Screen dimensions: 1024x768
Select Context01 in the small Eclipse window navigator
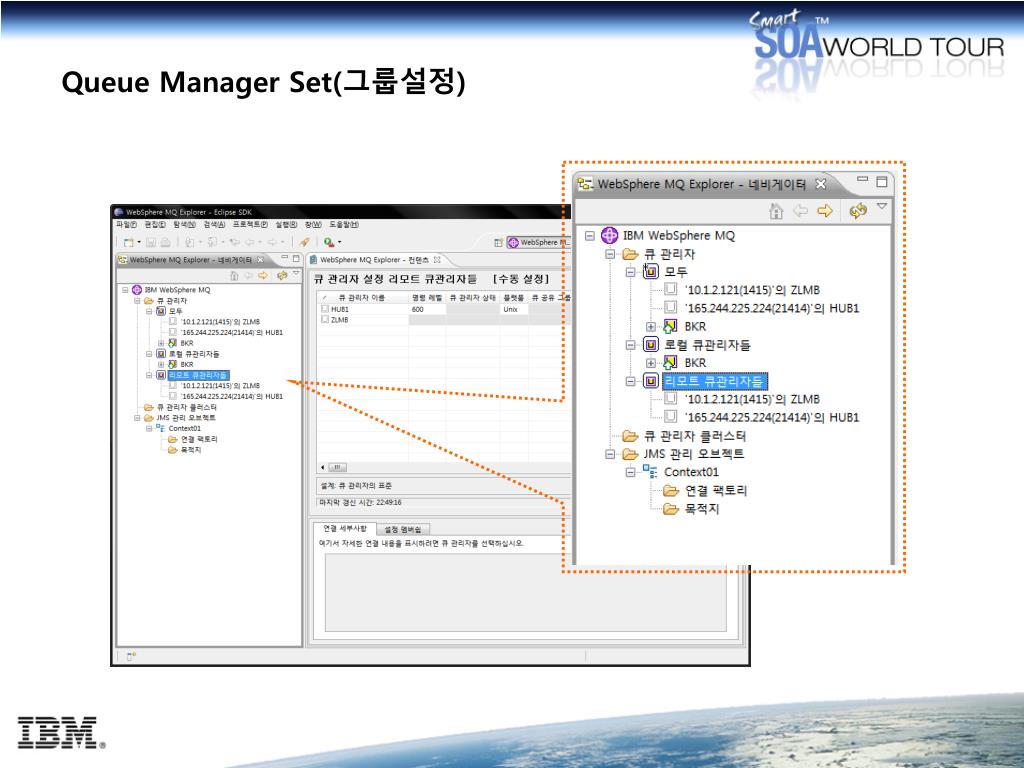point(185,428)
